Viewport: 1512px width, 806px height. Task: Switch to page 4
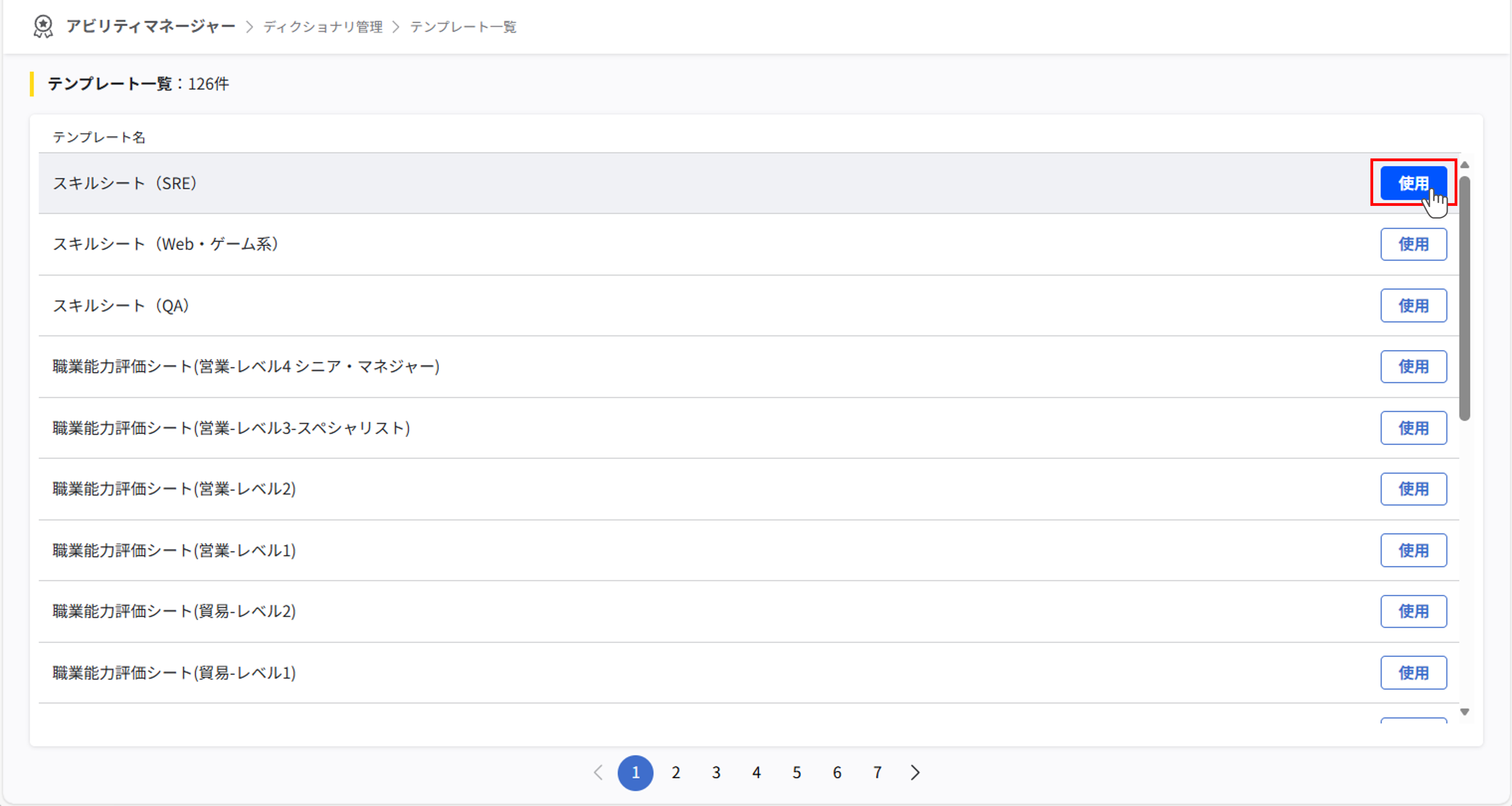click(x=756, y=773)
